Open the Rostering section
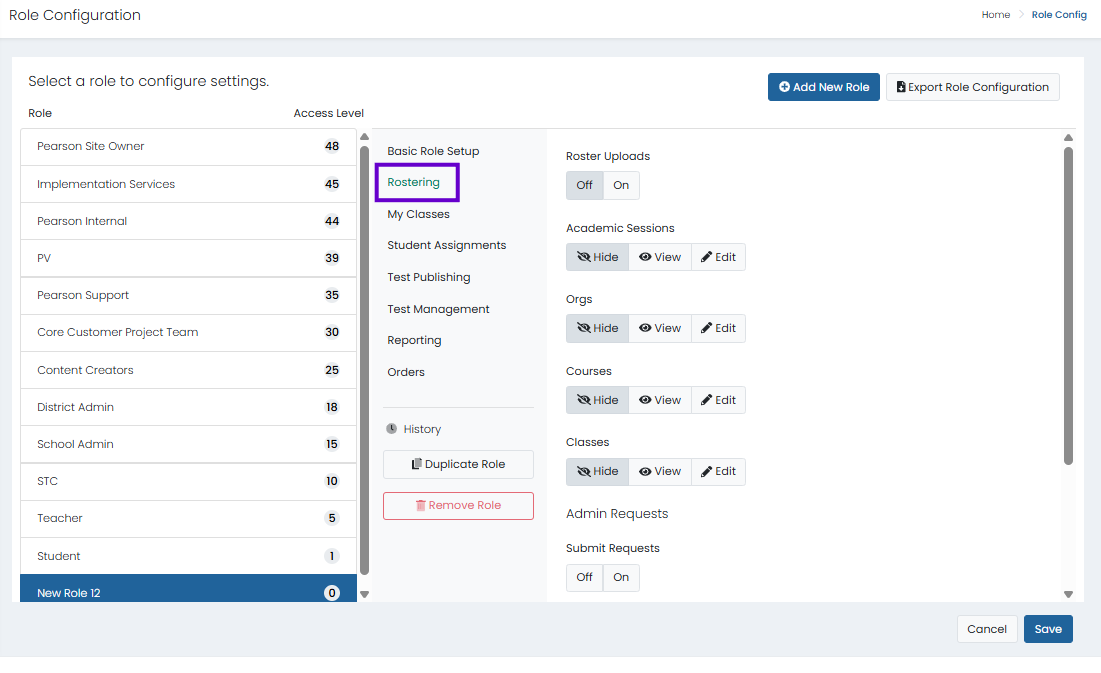The height and width of the screenshot is (673, 1101). (x=414, y=182)
